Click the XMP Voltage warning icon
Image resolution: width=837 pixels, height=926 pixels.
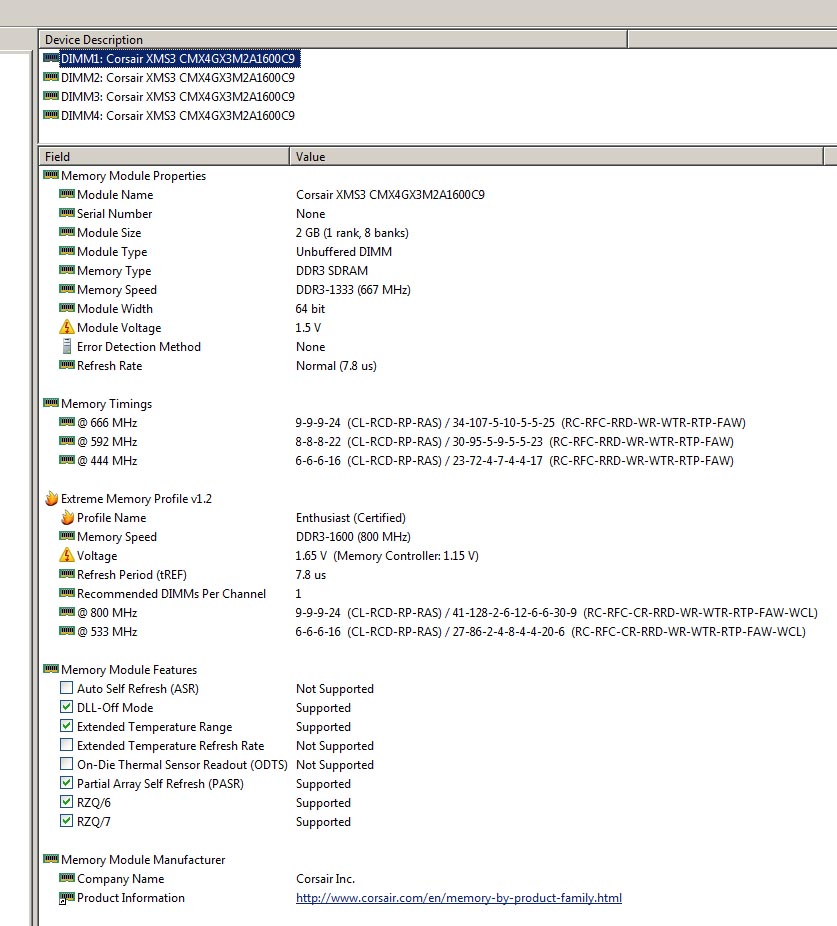(67, 555)
